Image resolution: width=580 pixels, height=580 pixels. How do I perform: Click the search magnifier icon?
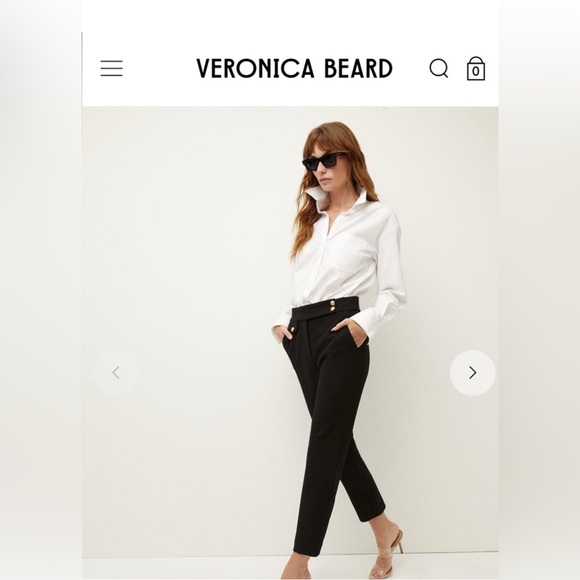tap(439, 68)
